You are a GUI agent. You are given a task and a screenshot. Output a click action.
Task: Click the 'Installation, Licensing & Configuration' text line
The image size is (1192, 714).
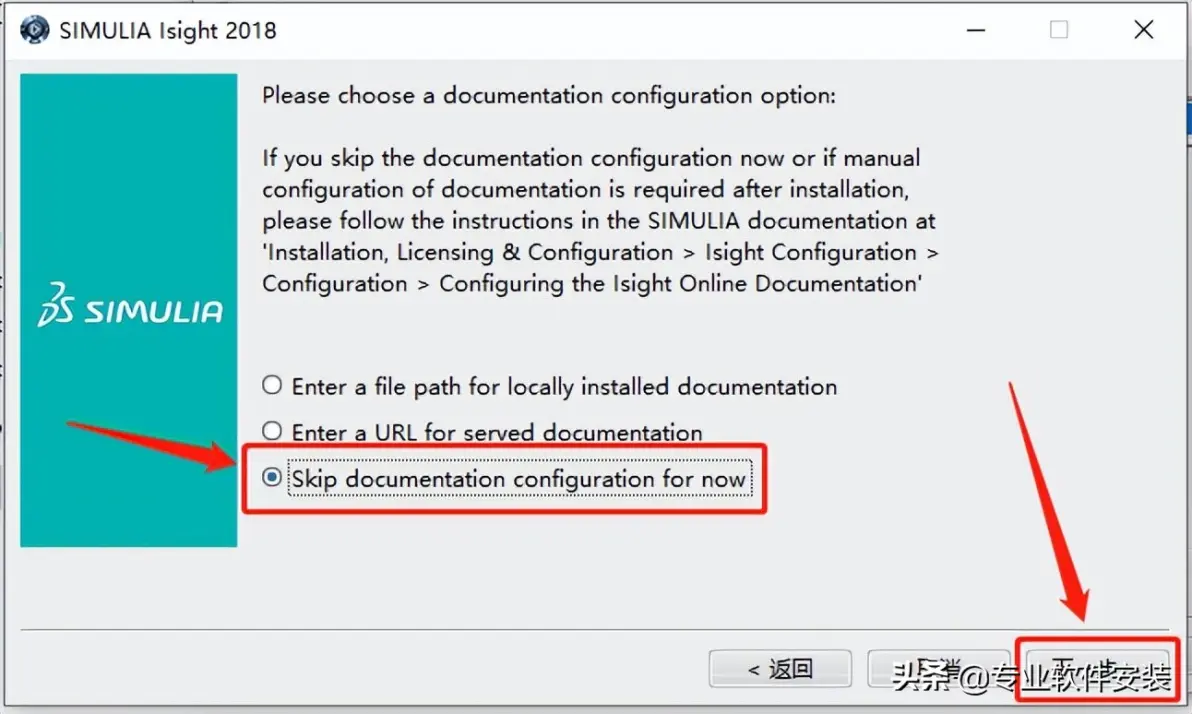click(x=468, y=252)
